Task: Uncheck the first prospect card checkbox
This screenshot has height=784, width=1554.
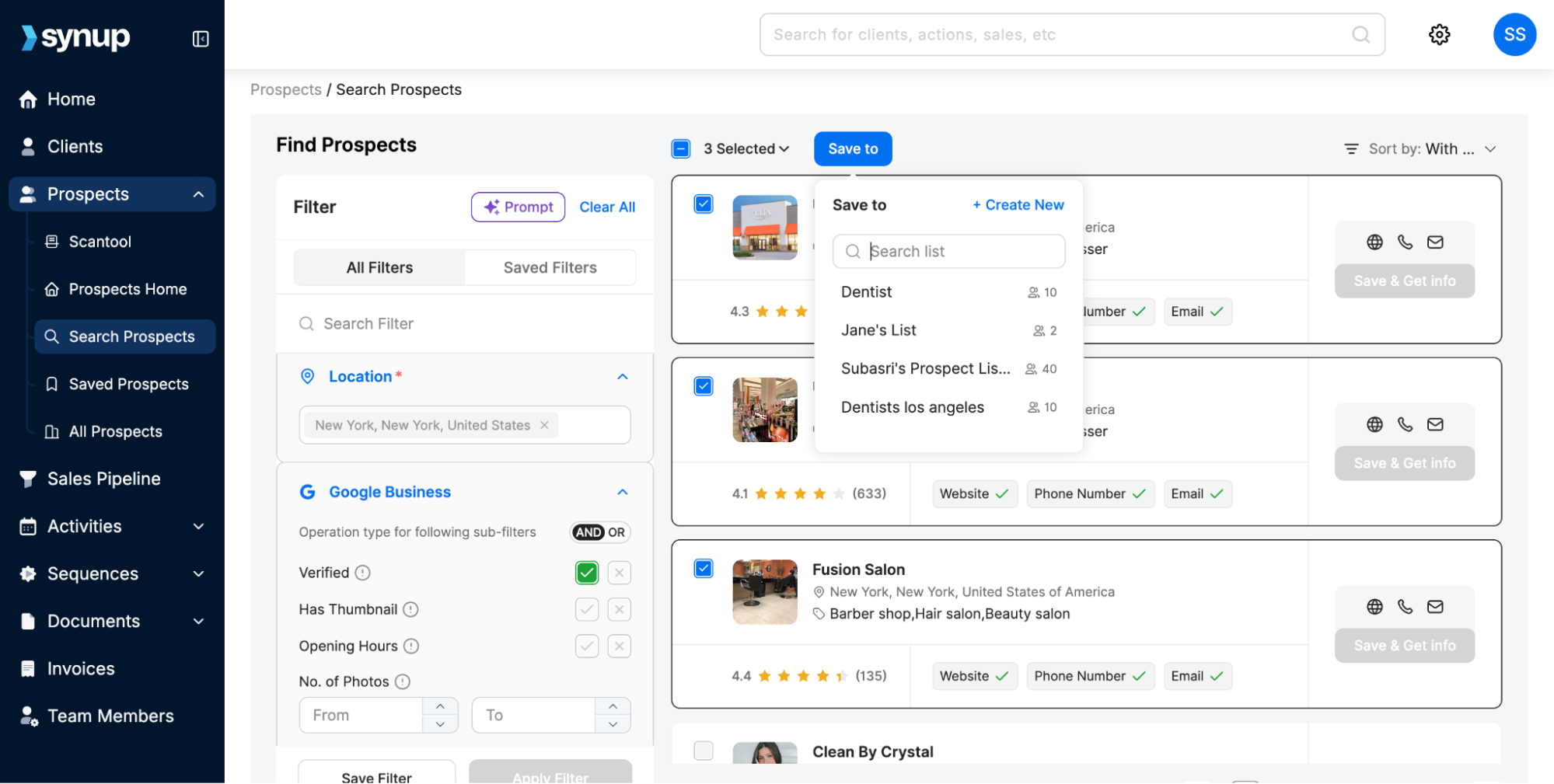Action: tap(704, 204)
